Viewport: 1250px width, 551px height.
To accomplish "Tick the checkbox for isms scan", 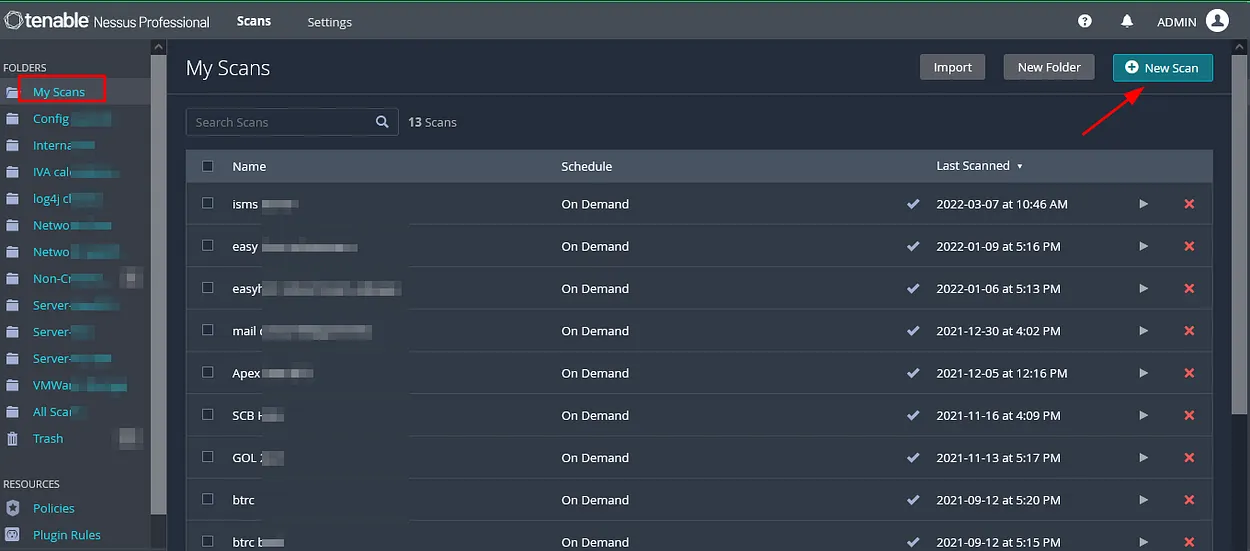I will [x=208, y=203].
